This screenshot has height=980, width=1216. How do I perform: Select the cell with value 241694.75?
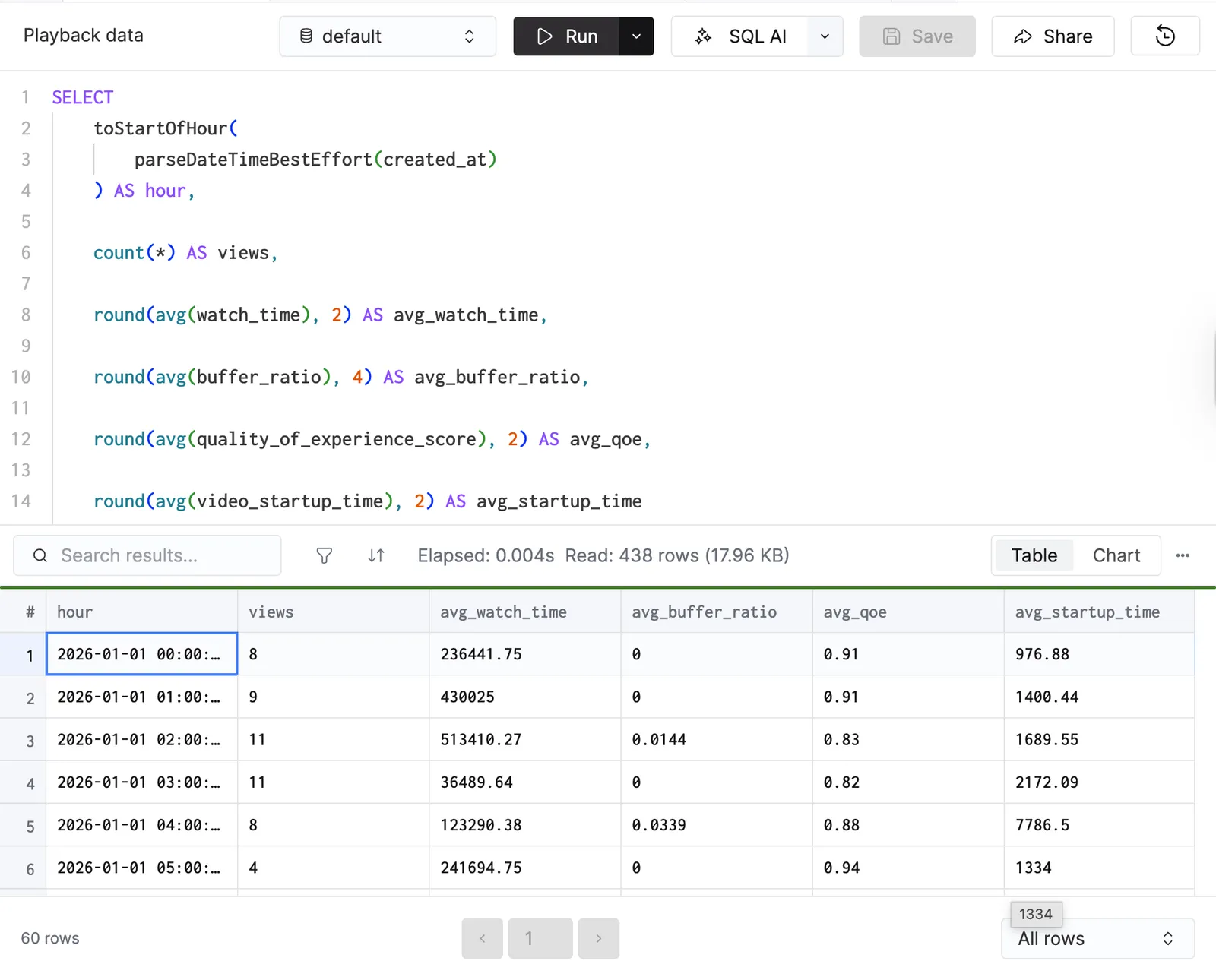(x=525, y=867)
